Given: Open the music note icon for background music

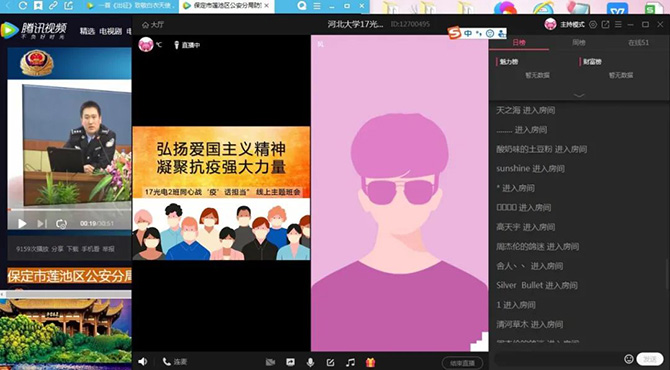Looking at the screenshot, I should [350, 362].
